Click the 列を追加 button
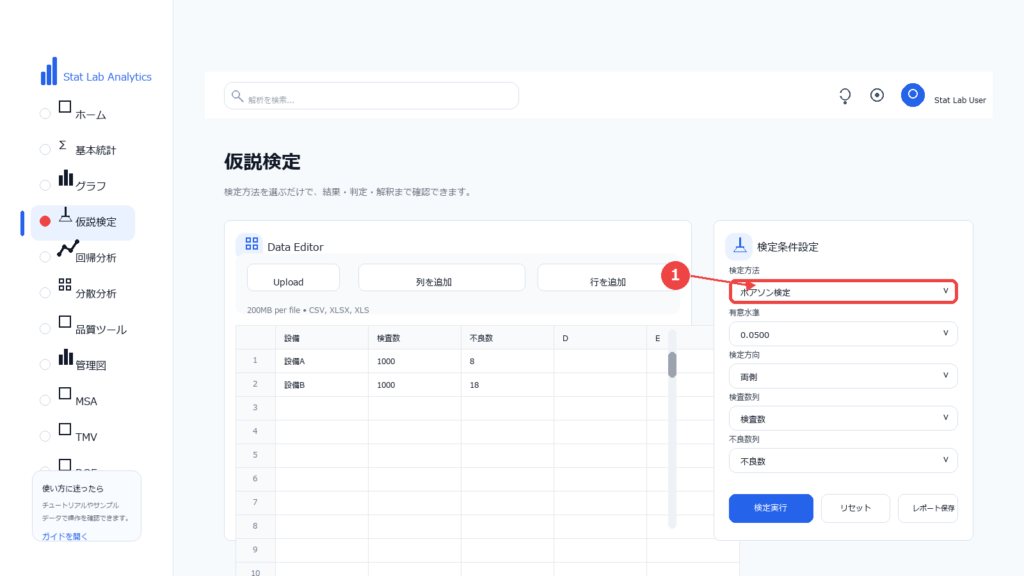Screen dimensions: 1024x576 click(441, 278)
